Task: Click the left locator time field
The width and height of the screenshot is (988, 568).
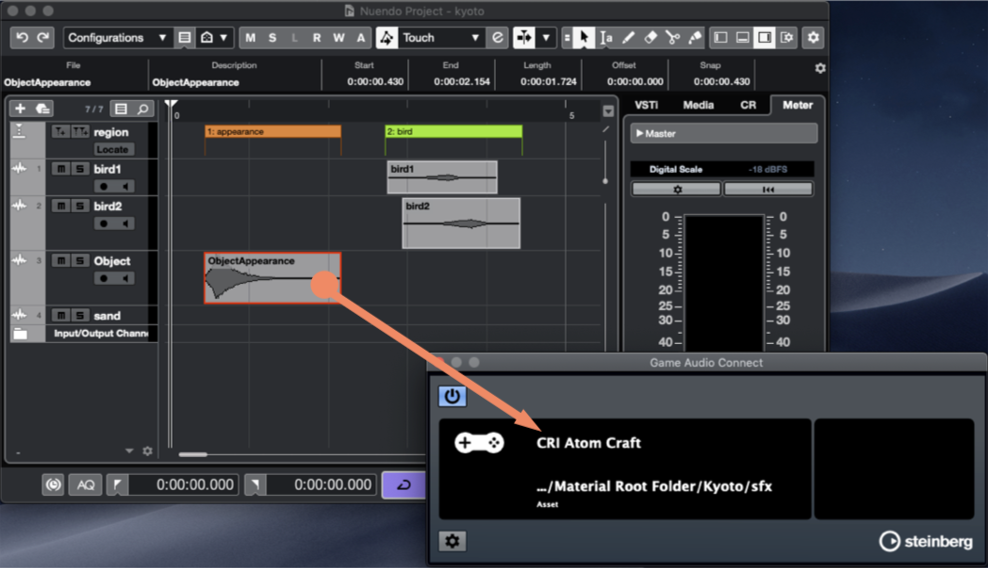Action: click(183, 485)
